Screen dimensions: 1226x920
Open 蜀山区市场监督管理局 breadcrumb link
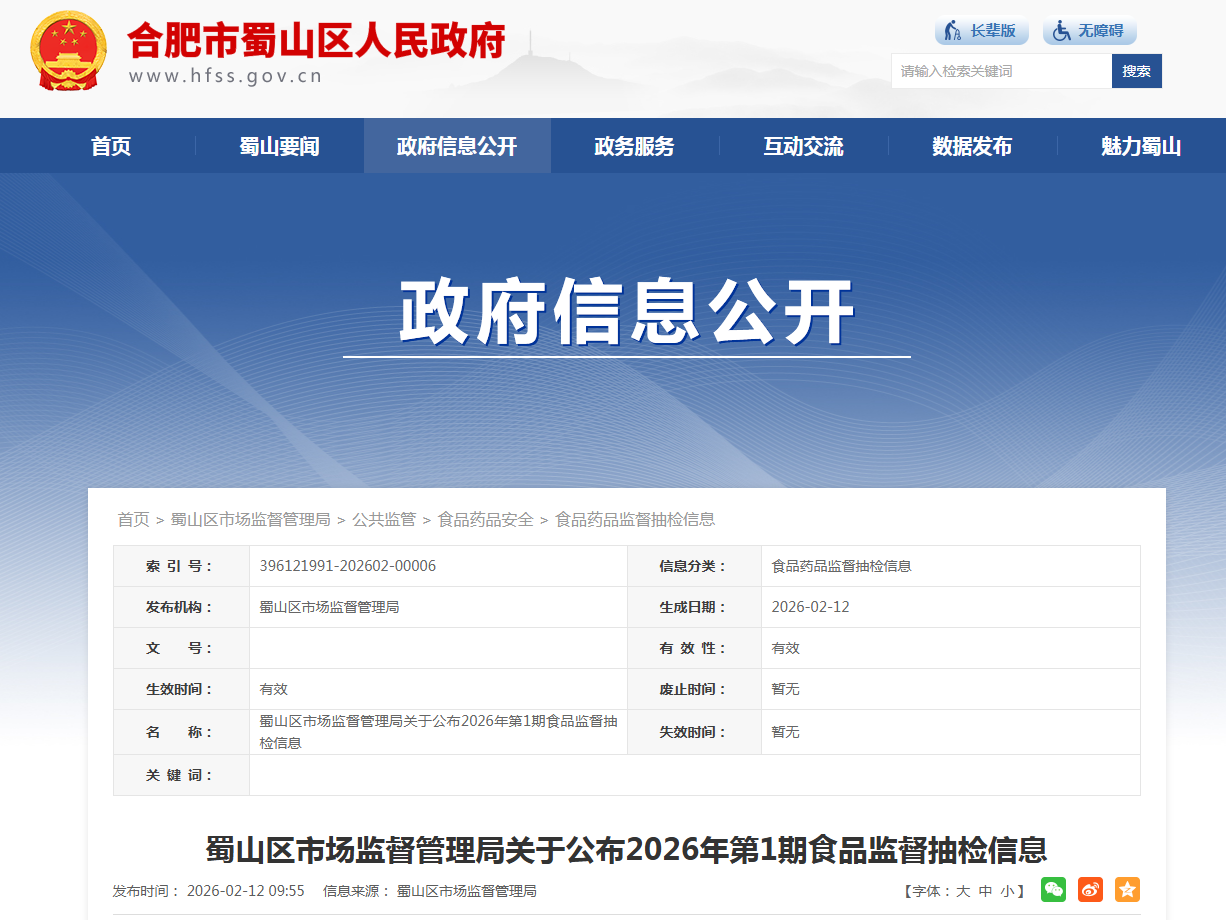250,519
